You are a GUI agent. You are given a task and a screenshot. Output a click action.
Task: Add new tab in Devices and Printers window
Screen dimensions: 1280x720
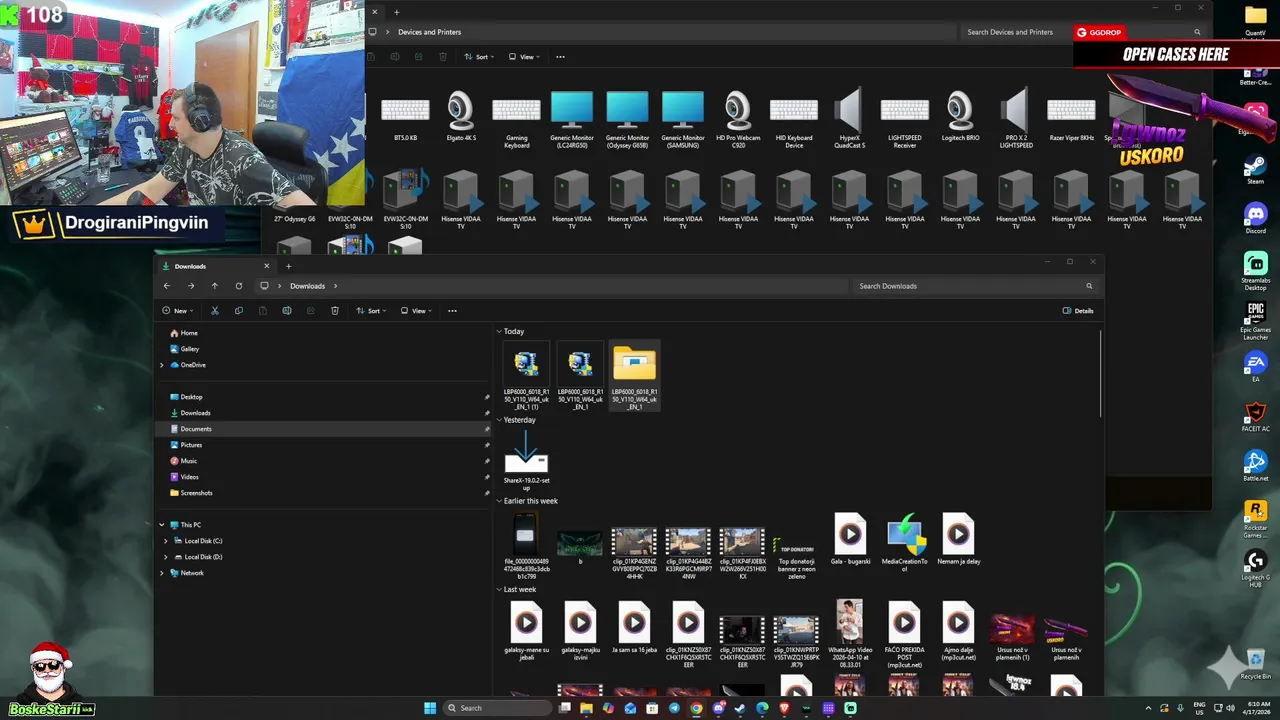point(396,12)
